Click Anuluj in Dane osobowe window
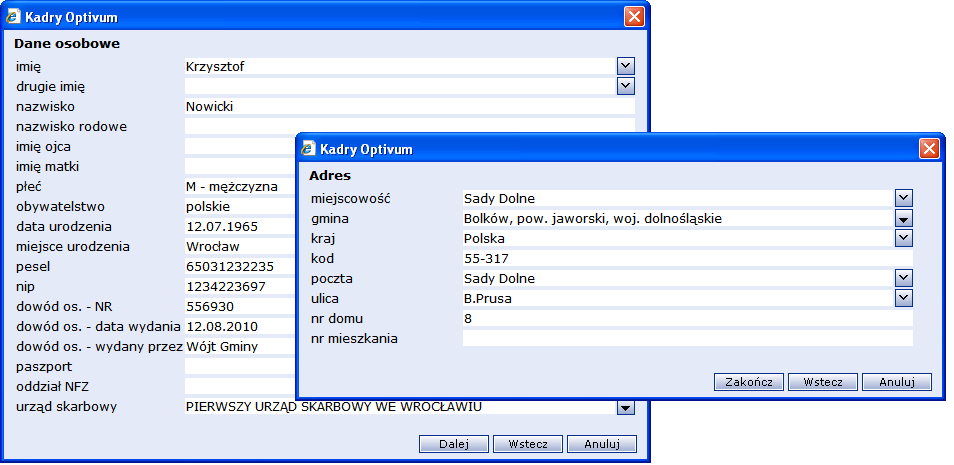The width and height of the screenshot is (954, 465). (602, 444)
